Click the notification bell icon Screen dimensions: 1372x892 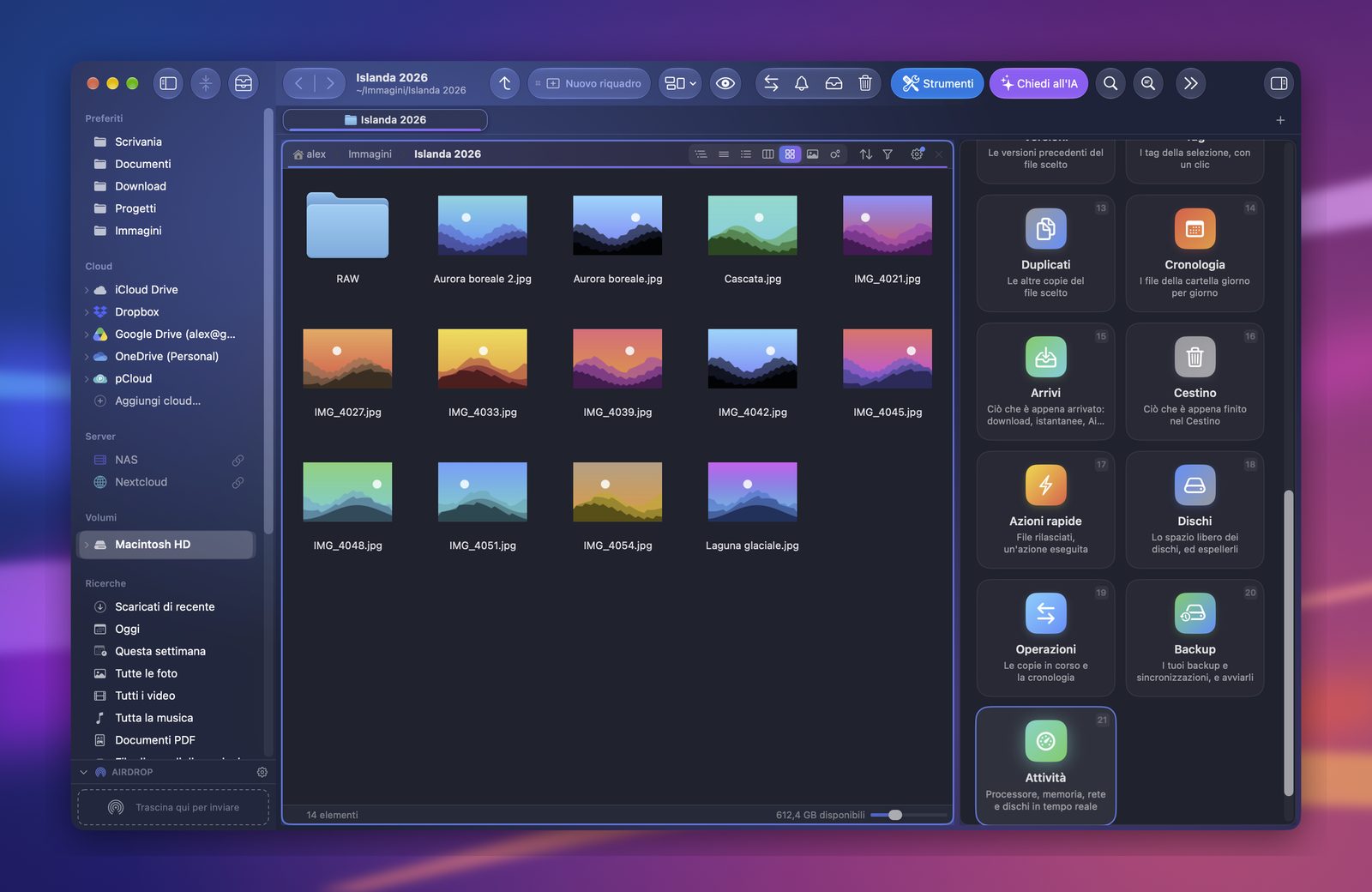coord(802,83)
